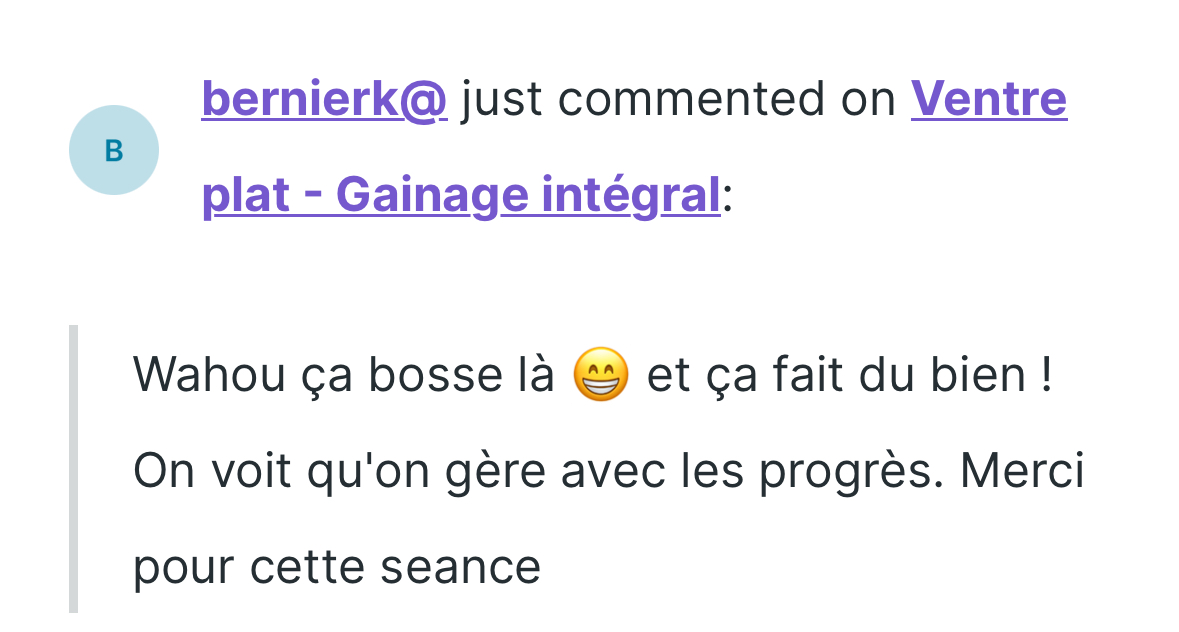This screenshot has width=1179, height=632.
Task: Open the bernierk@ profile link
Action: click(324, 99)
